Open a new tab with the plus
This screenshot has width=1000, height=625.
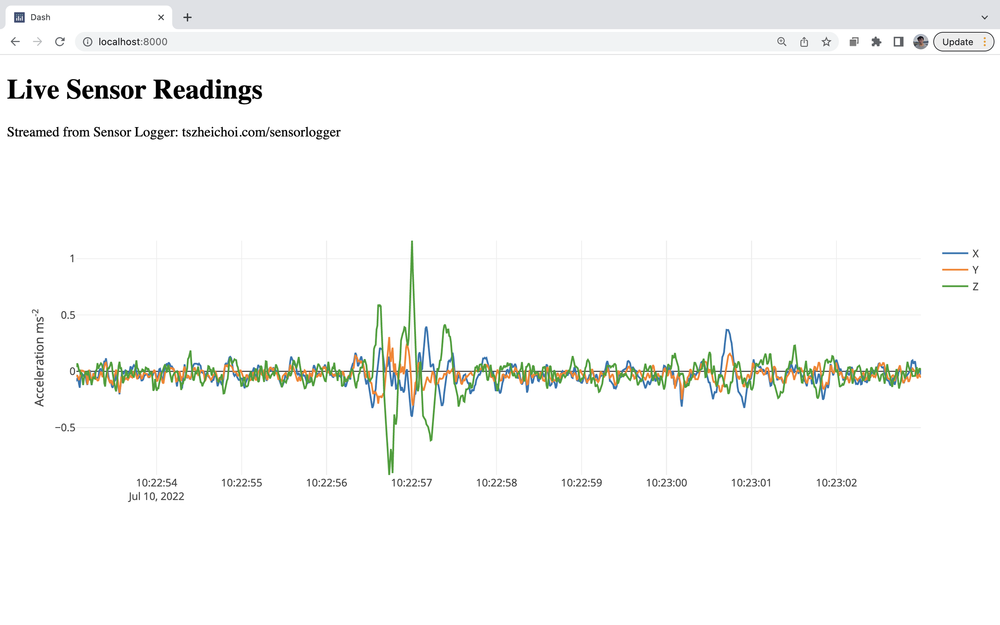click(187, 17)
